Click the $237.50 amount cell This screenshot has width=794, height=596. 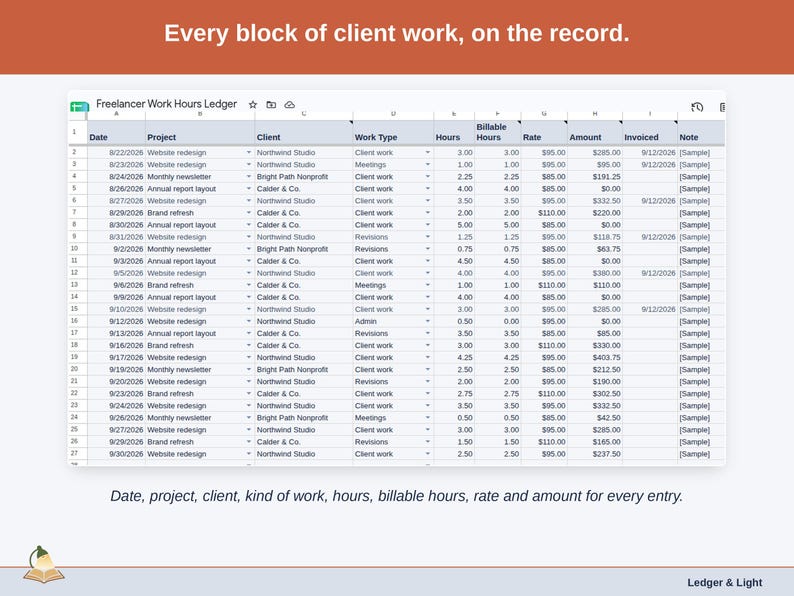[x=595, y=454]
